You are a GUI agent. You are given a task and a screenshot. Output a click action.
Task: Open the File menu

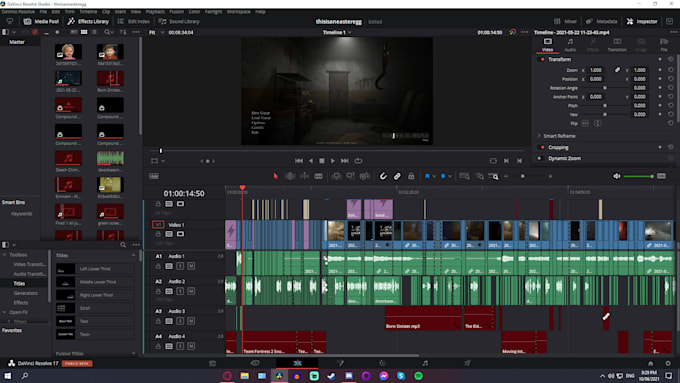pos(43,12)
